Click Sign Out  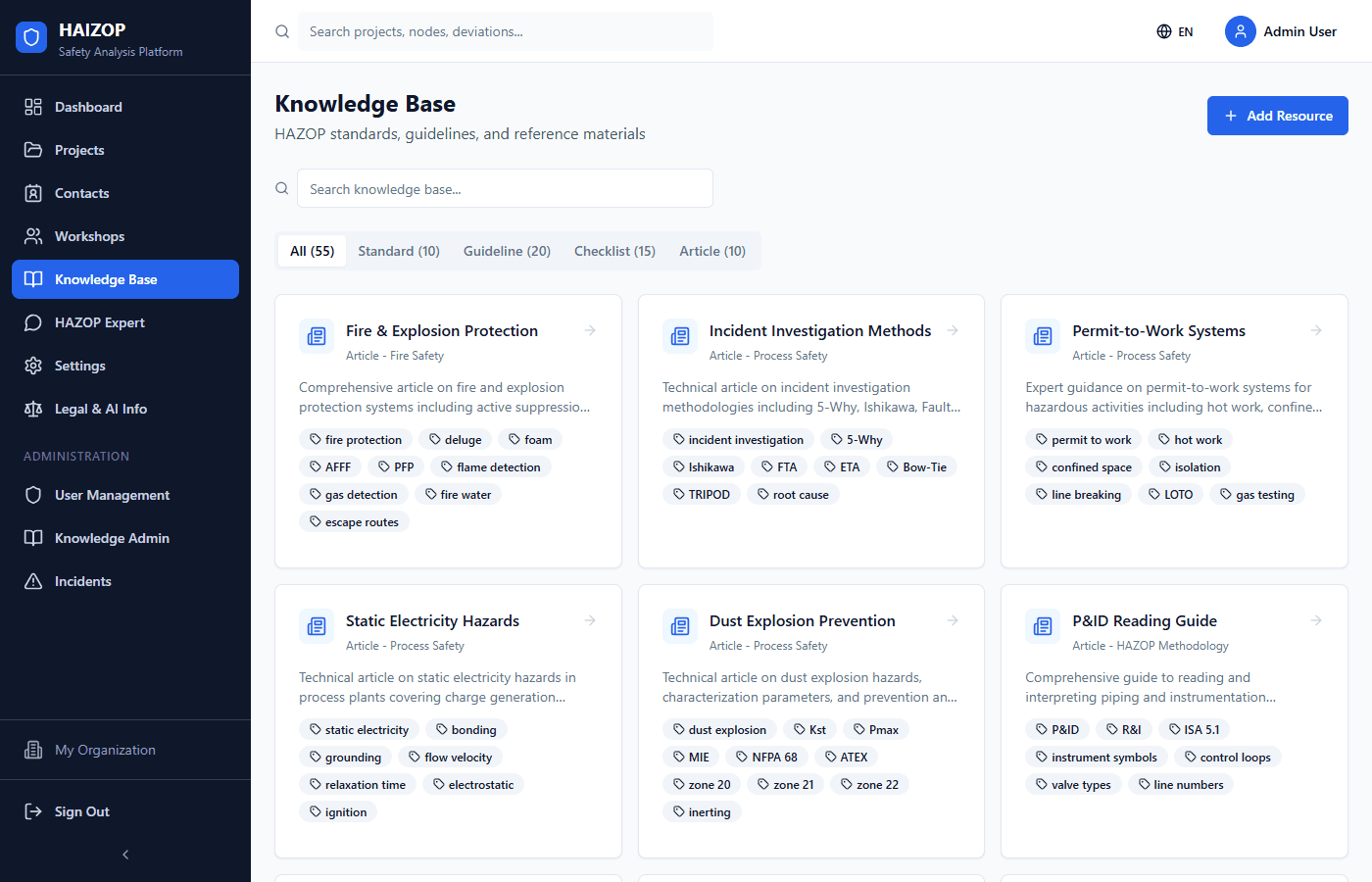click(x=82, y=810)
